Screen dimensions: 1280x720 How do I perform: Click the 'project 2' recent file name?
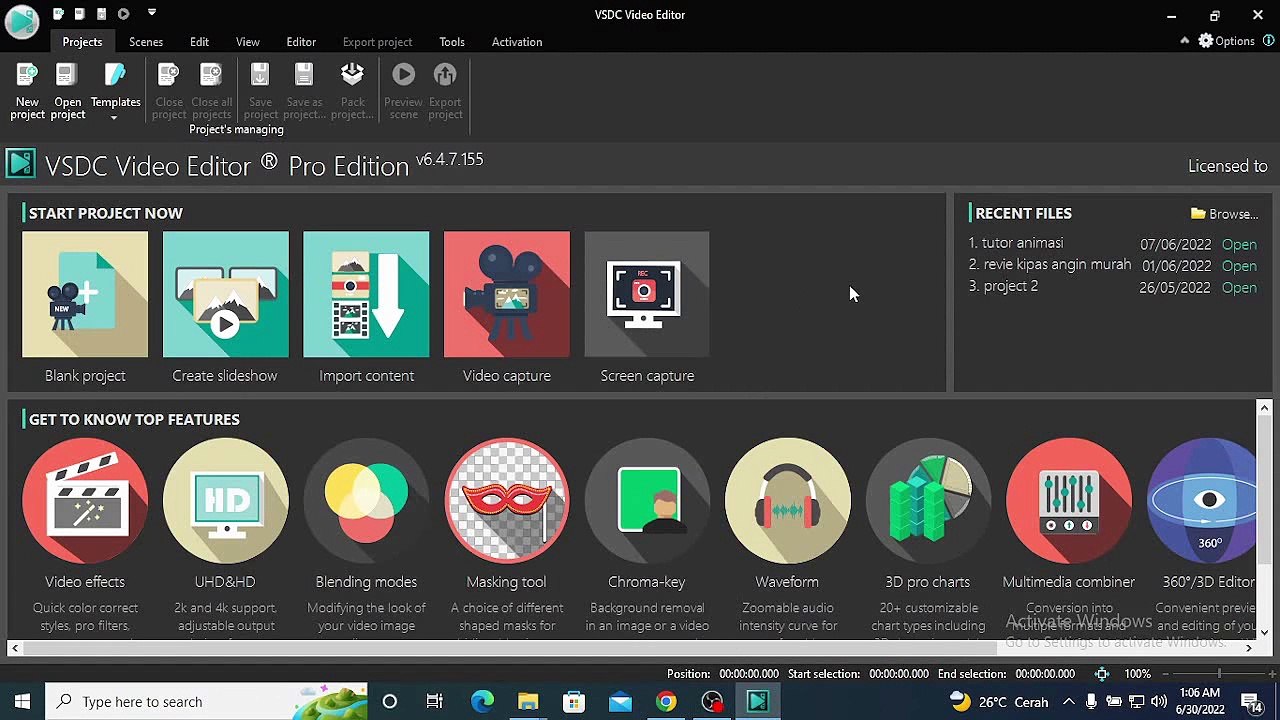pos(1010,286)
